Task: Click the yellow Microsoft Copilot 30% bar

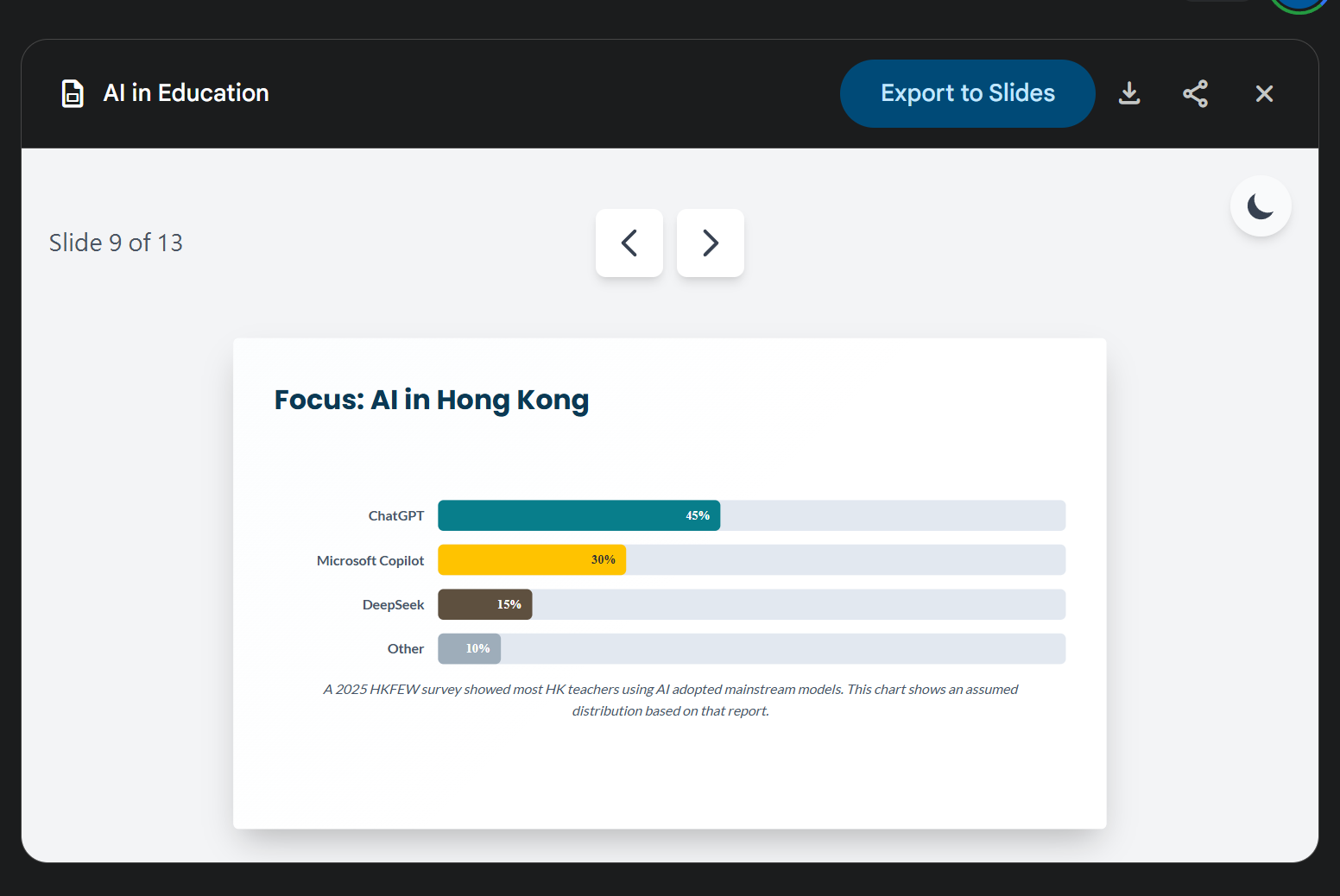Action: point(531,559)
